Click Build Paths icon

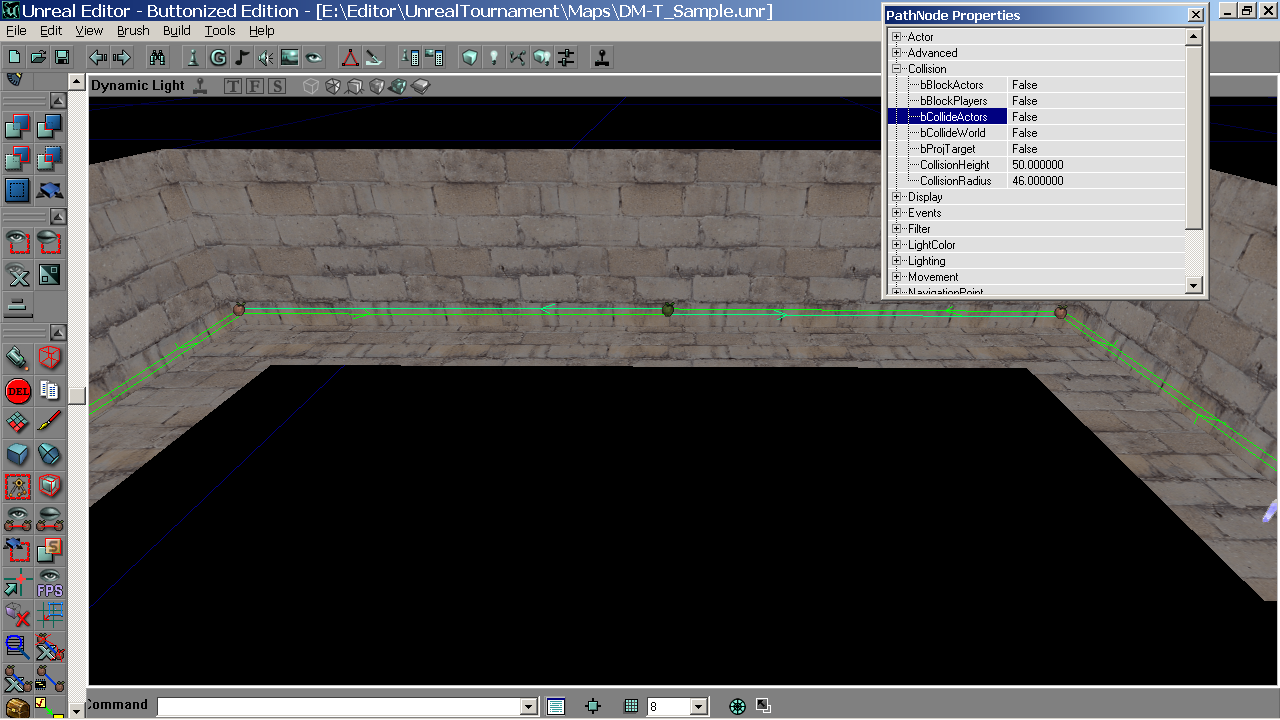click(518, 57)
